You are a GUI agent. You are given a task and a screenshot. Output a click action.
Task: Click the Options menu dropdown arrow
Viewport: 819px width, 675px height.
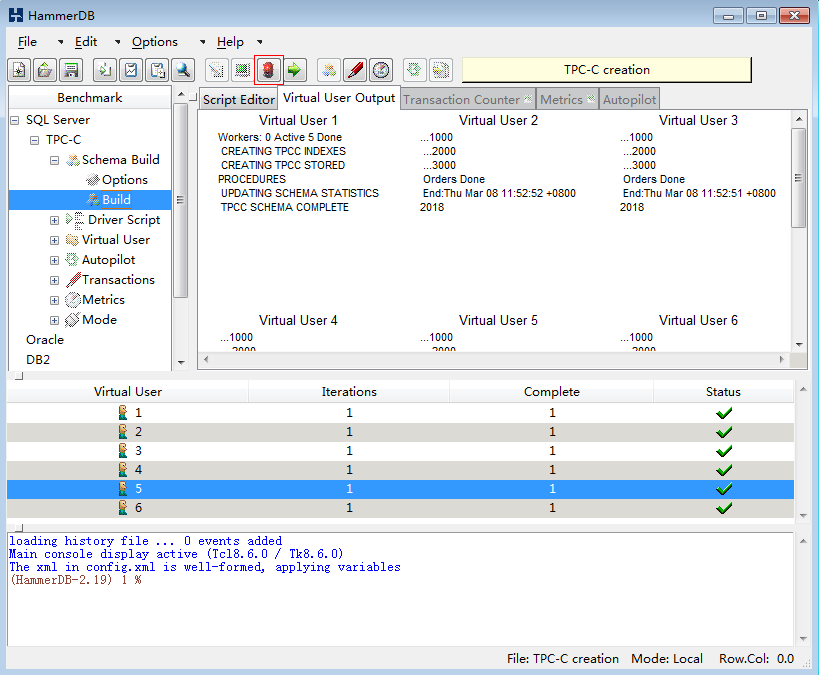203,42
